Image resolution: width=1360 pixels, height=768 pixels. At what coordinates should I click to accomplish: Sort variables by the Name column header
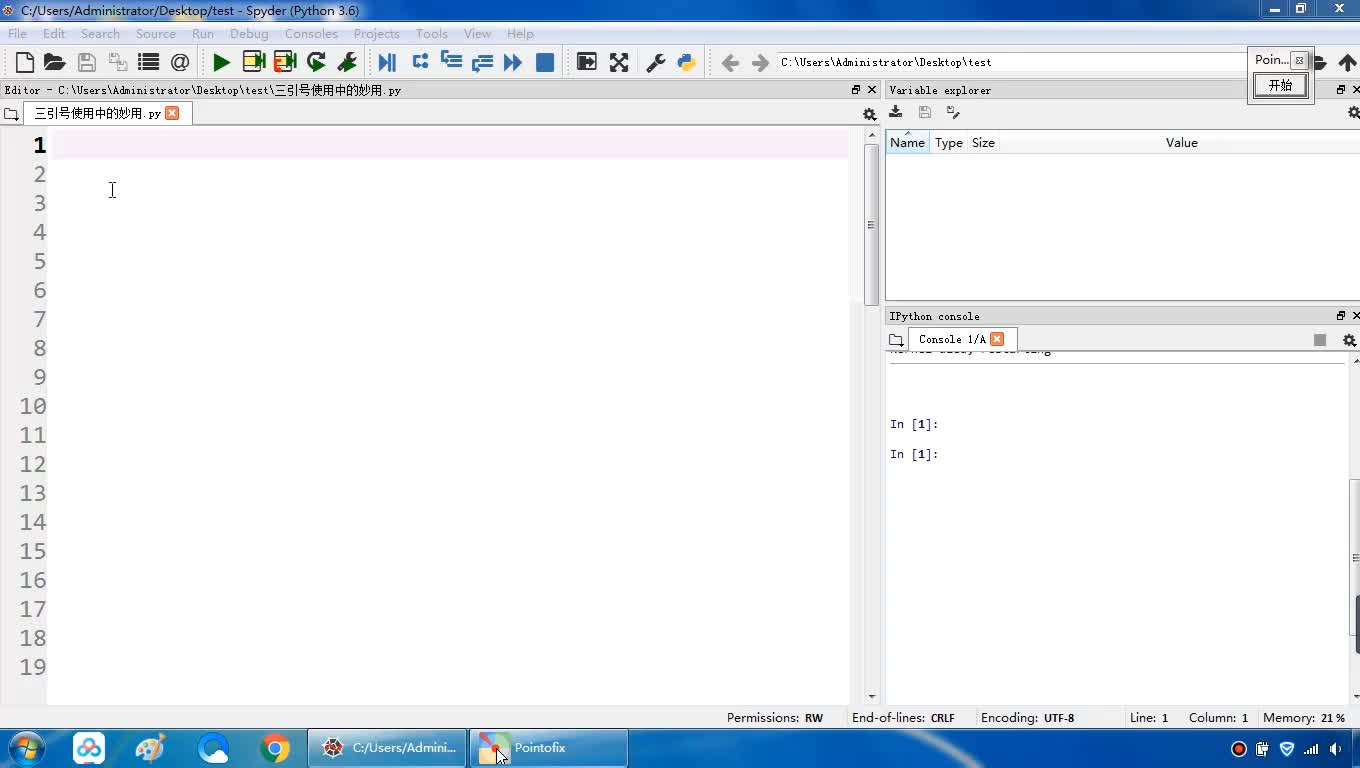(907, 143)
